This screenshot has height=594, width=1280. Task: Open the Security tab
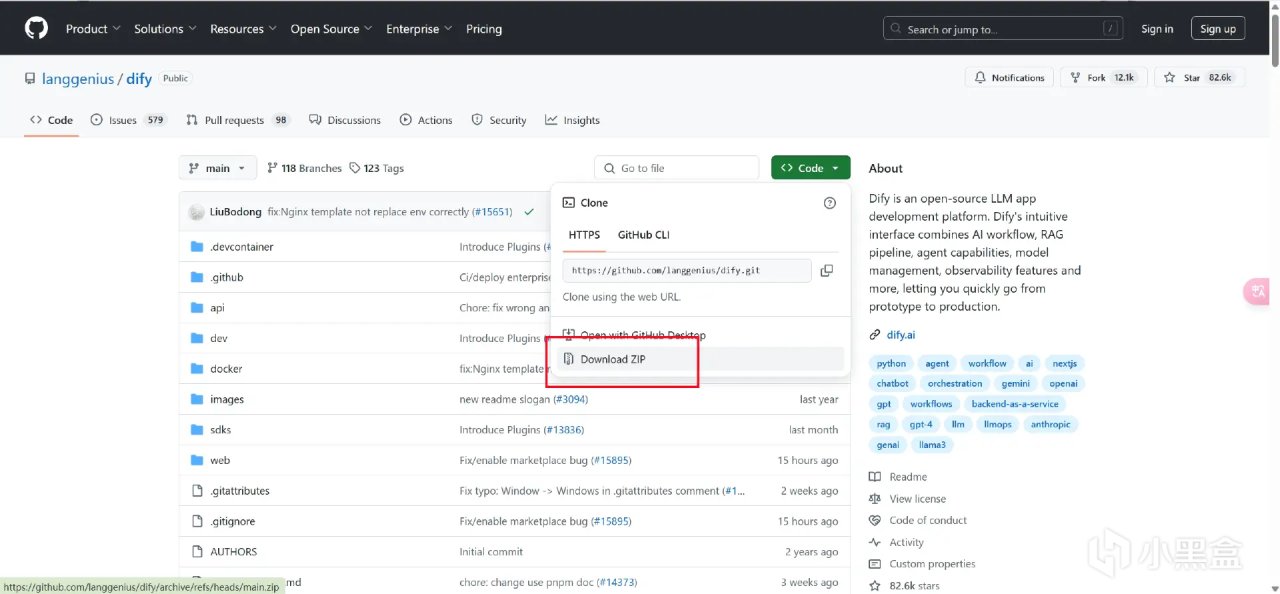click(x=499, y=120)
